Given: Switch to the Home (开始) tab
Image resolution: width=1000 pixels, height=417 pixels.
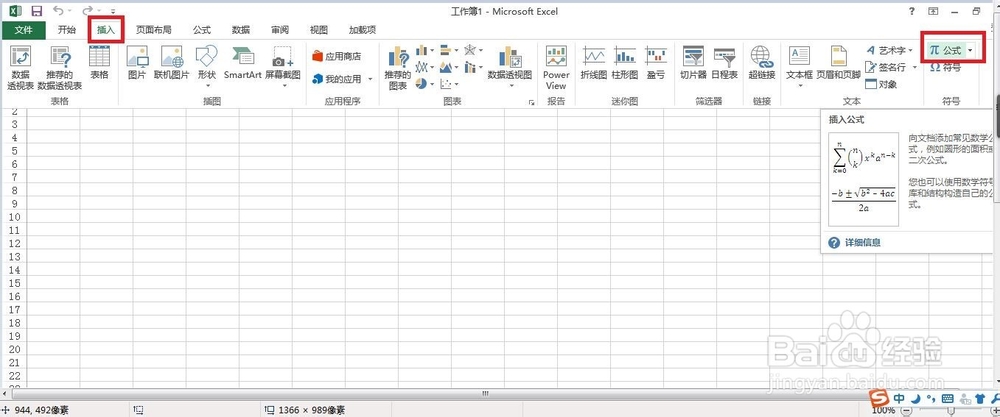Looking at the screenshot, I should click(x=66, y=29).
